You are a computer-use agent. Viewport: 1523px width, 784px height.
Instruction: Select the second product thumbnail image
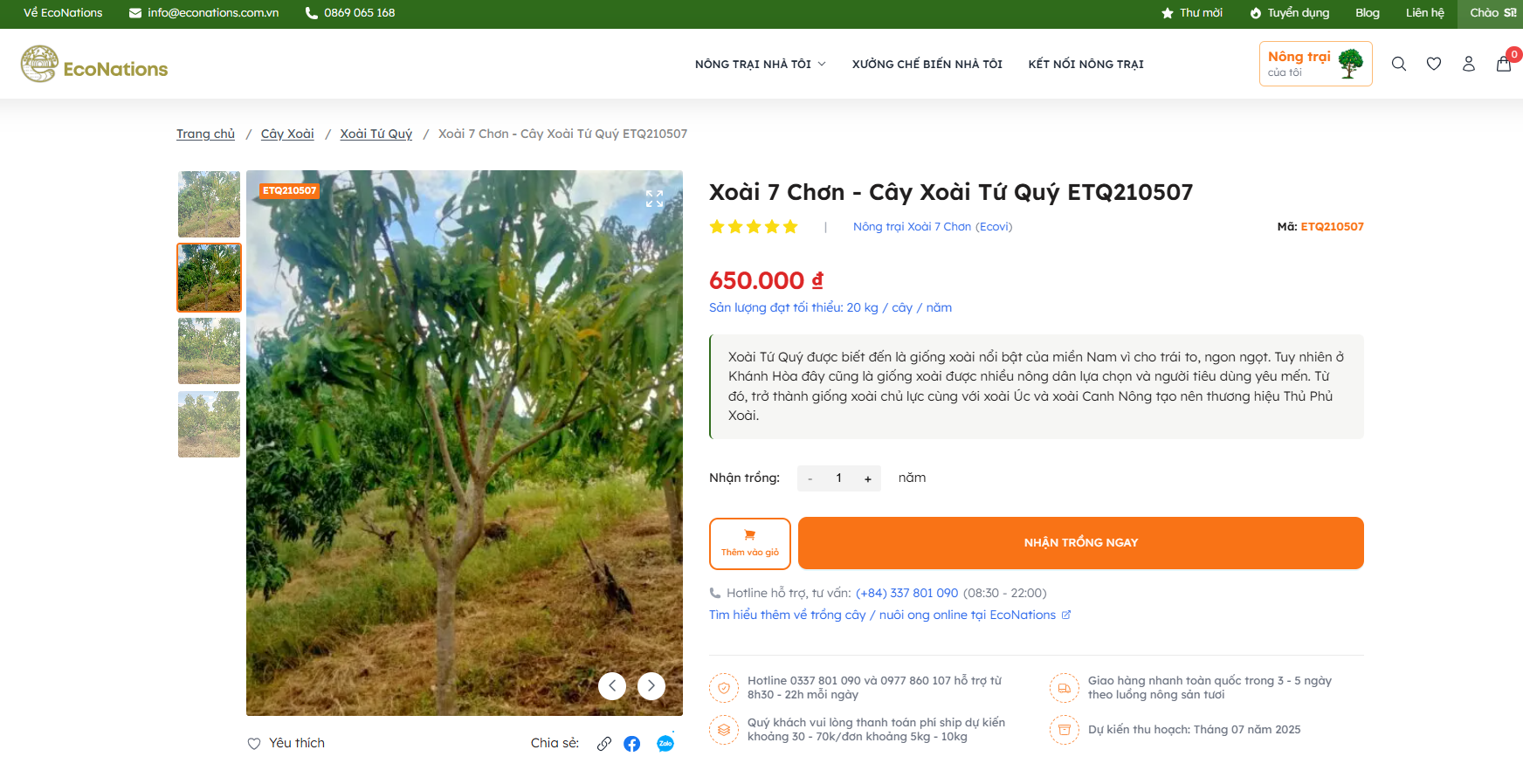(210, 278)
